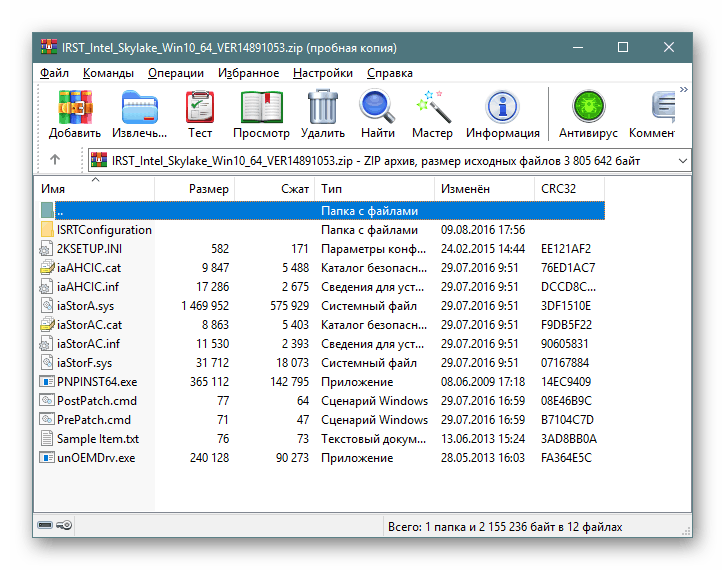Select the ISRTConfiguration folder icon
The height and width of the screenshot is (570, 725).
click(47, 230)
